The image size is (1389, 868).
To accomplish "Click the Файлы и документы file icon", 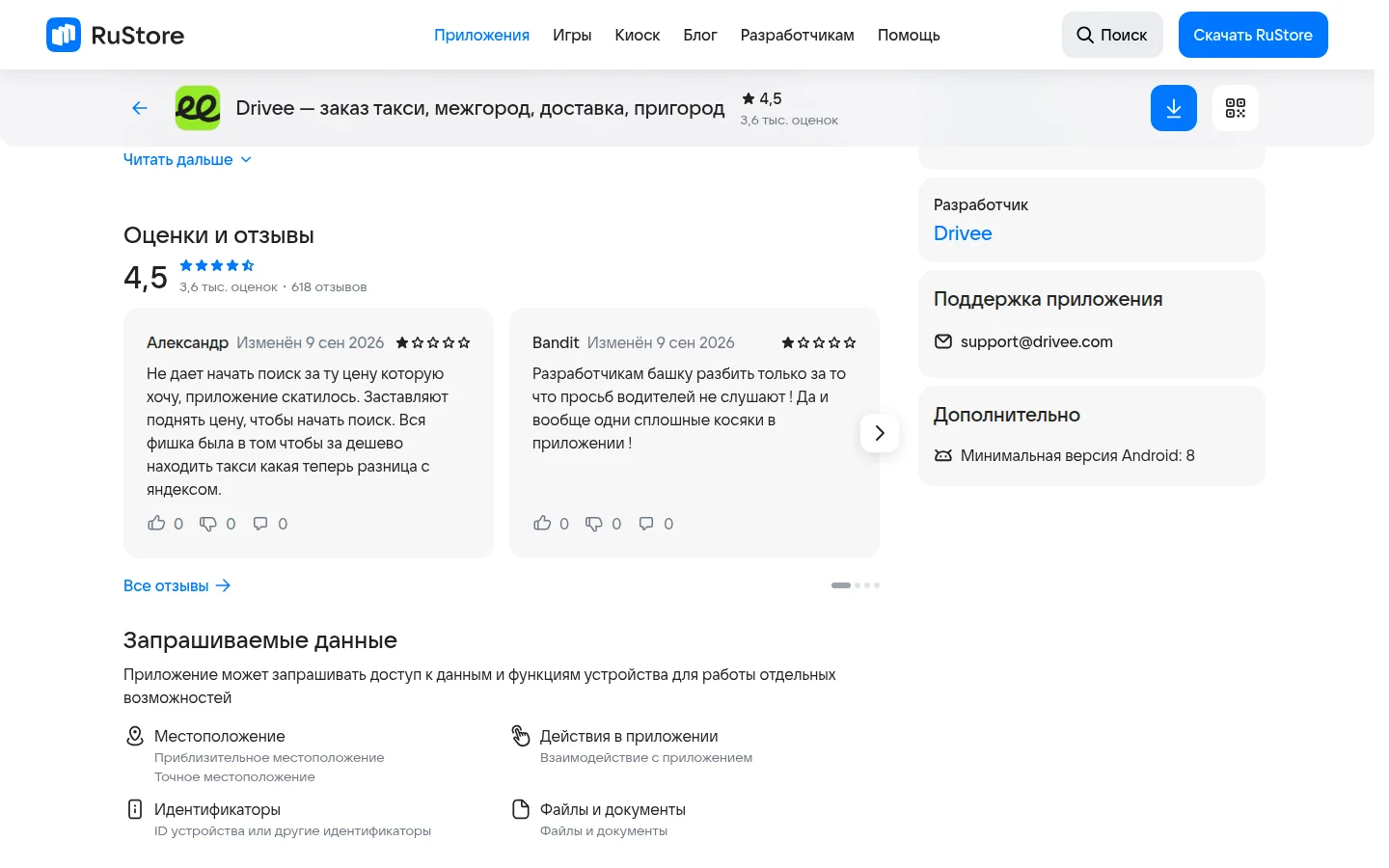I will point(521,809).
